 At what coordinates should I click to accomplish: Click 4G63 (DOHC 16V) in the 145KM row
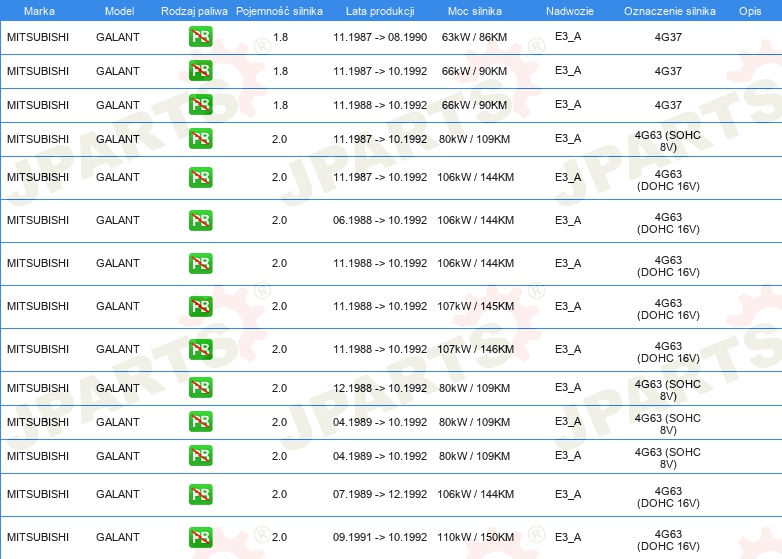668,309
